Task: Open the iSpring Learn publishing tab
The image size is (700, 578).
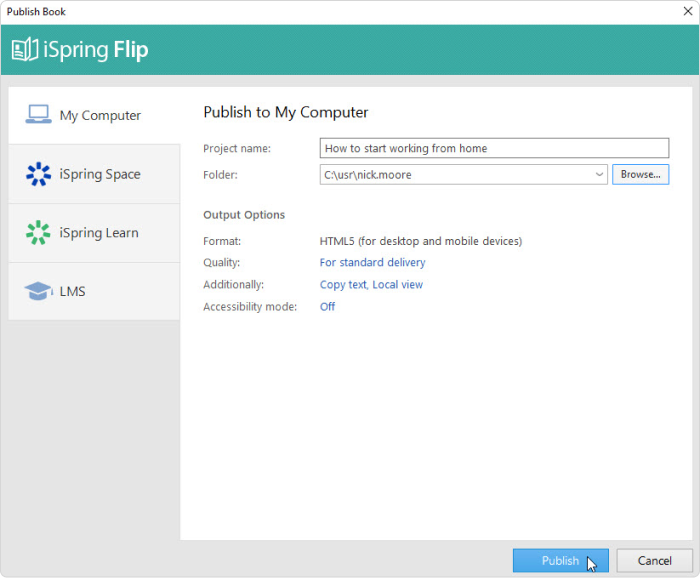Action: [99, 233]
